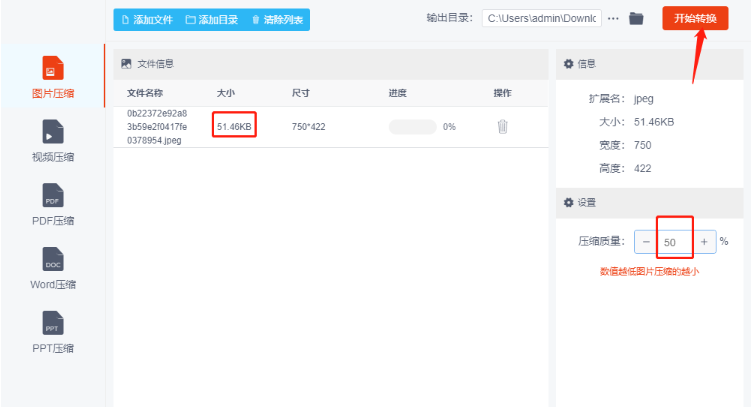Increase compression quality with plus button
The width and height of the screenshot is (751, 407).
[704, 242]
